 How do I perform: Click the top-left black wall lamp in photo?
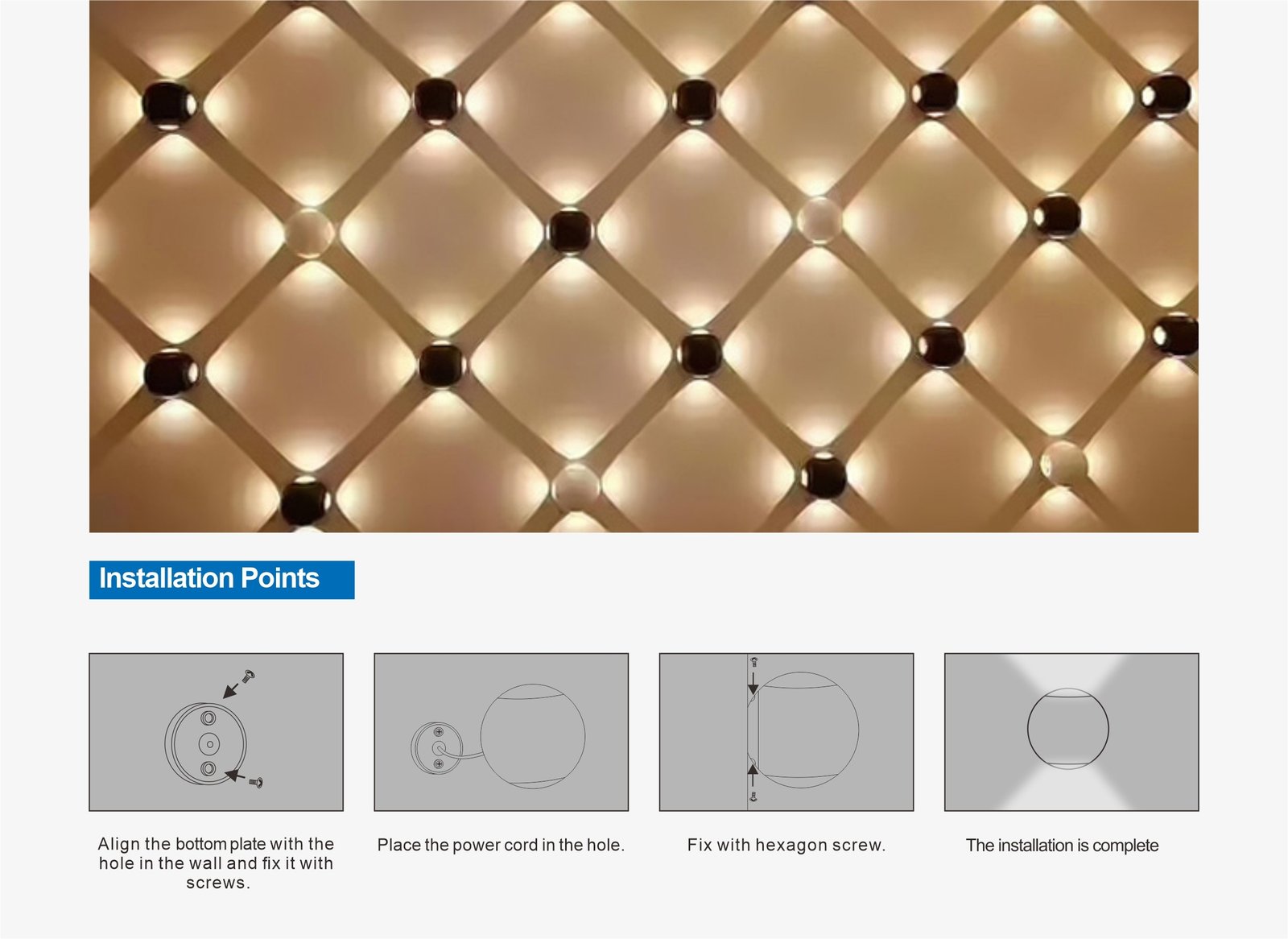click(x=168, y=105)
